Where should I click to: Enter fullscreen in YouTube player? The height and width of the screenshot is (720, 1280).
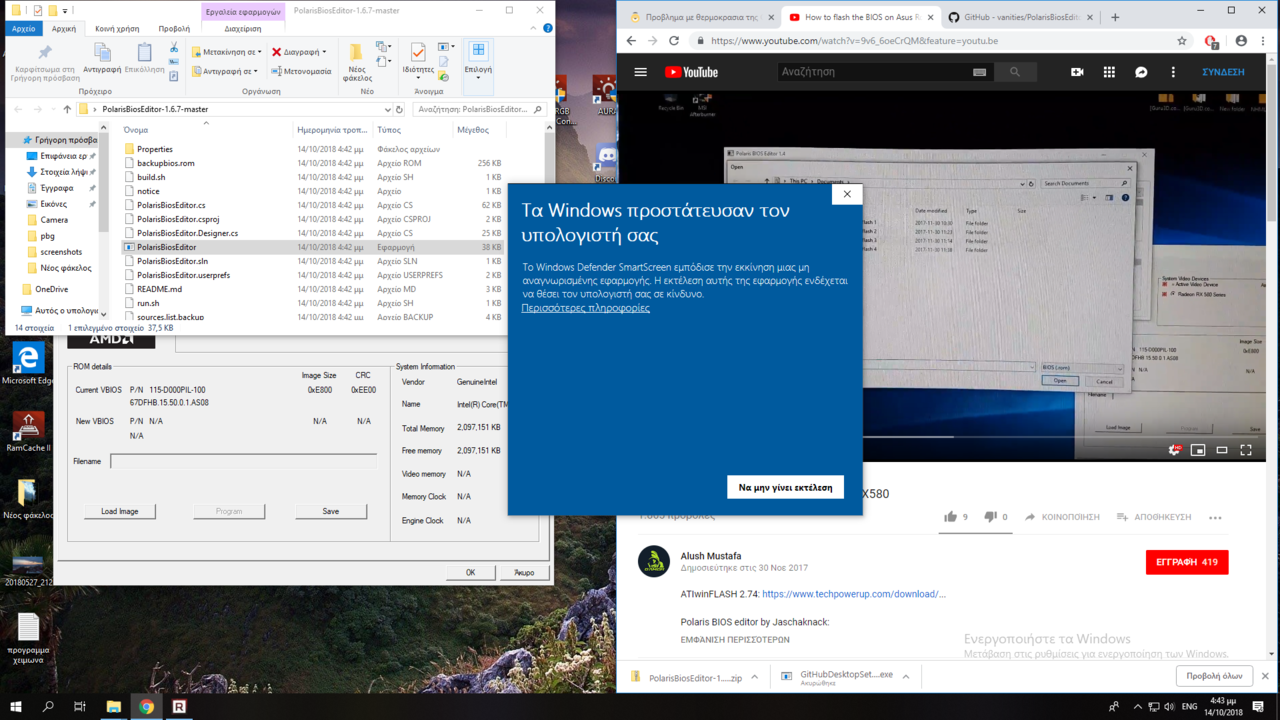[x=1246, y=450]
